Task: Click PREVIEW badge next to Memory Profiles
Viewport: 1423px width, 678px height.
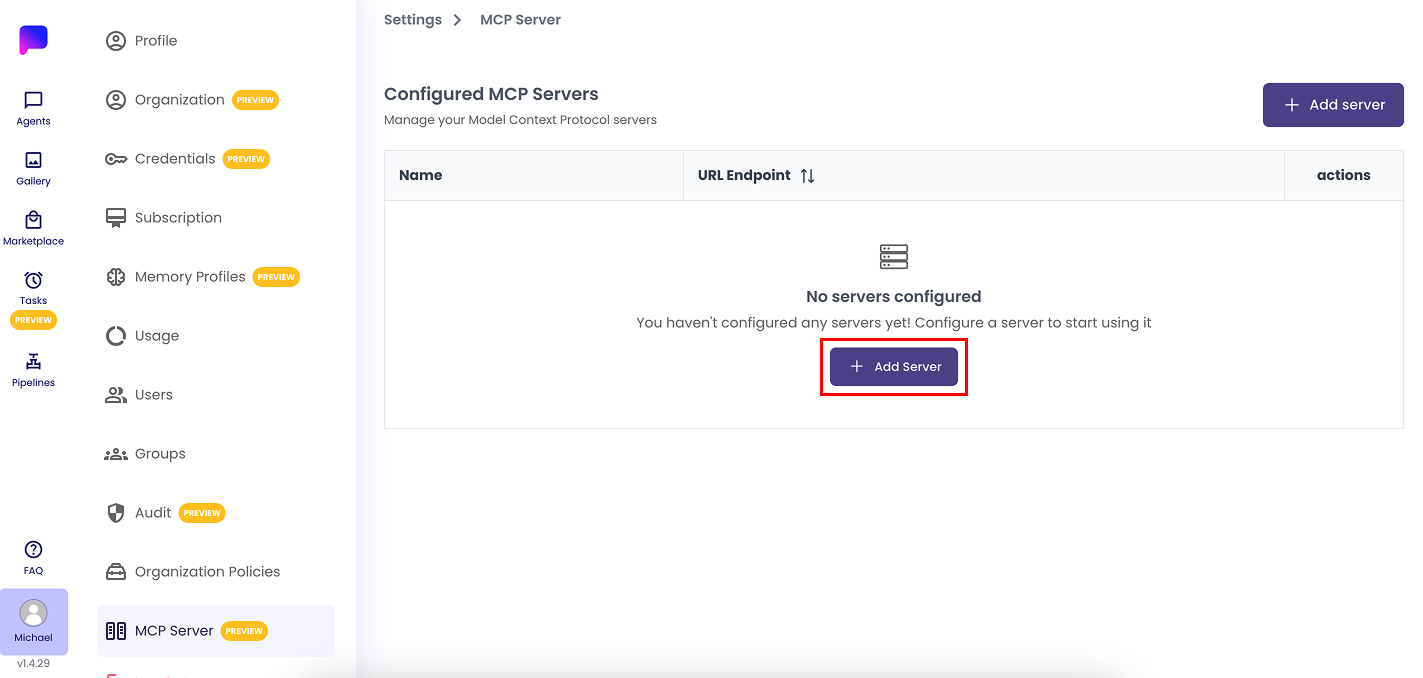Action: [x=276, y=277]
